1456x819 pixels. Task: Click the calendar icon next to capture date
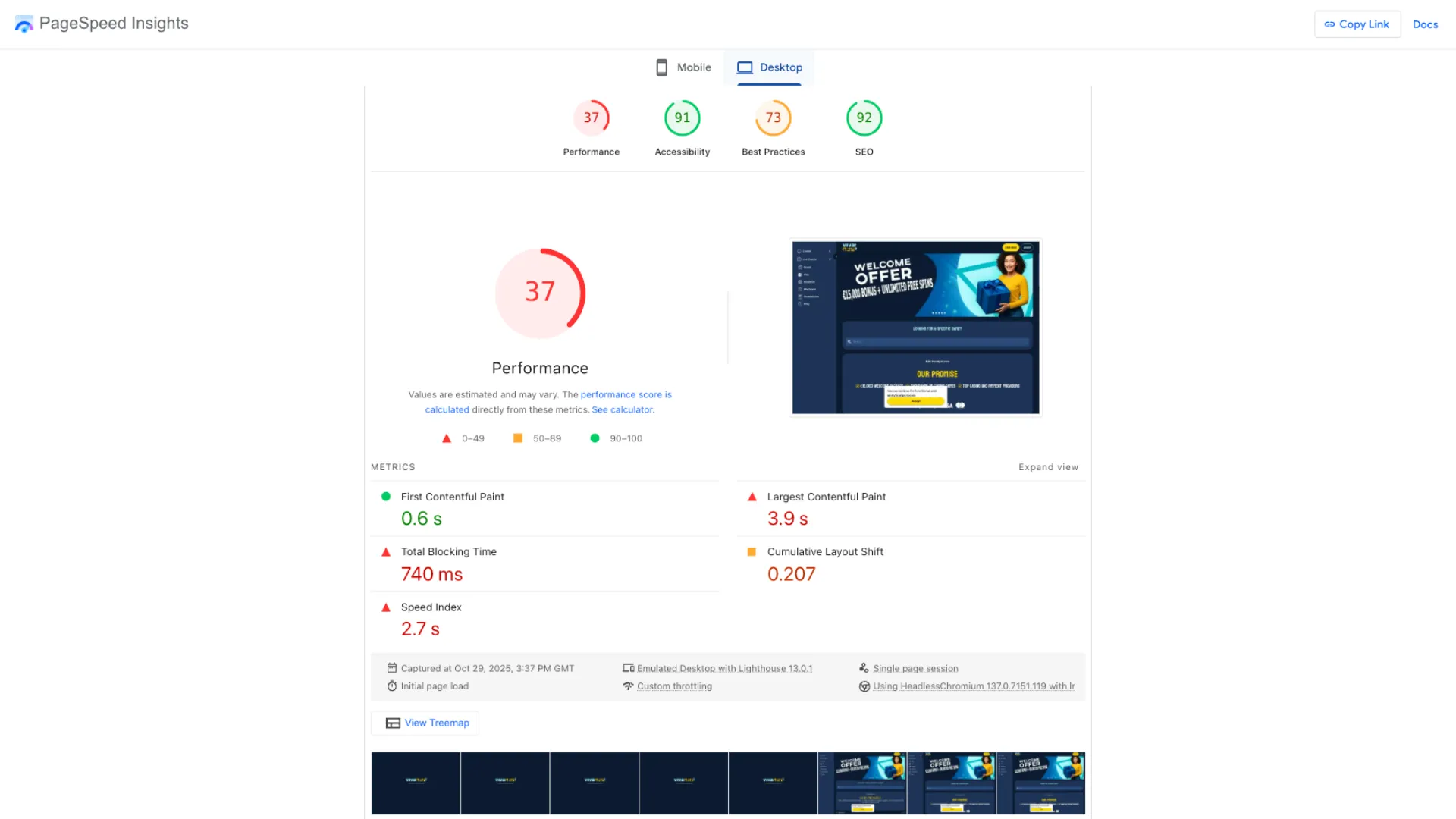pyautogui.click(x=392, y=668)
